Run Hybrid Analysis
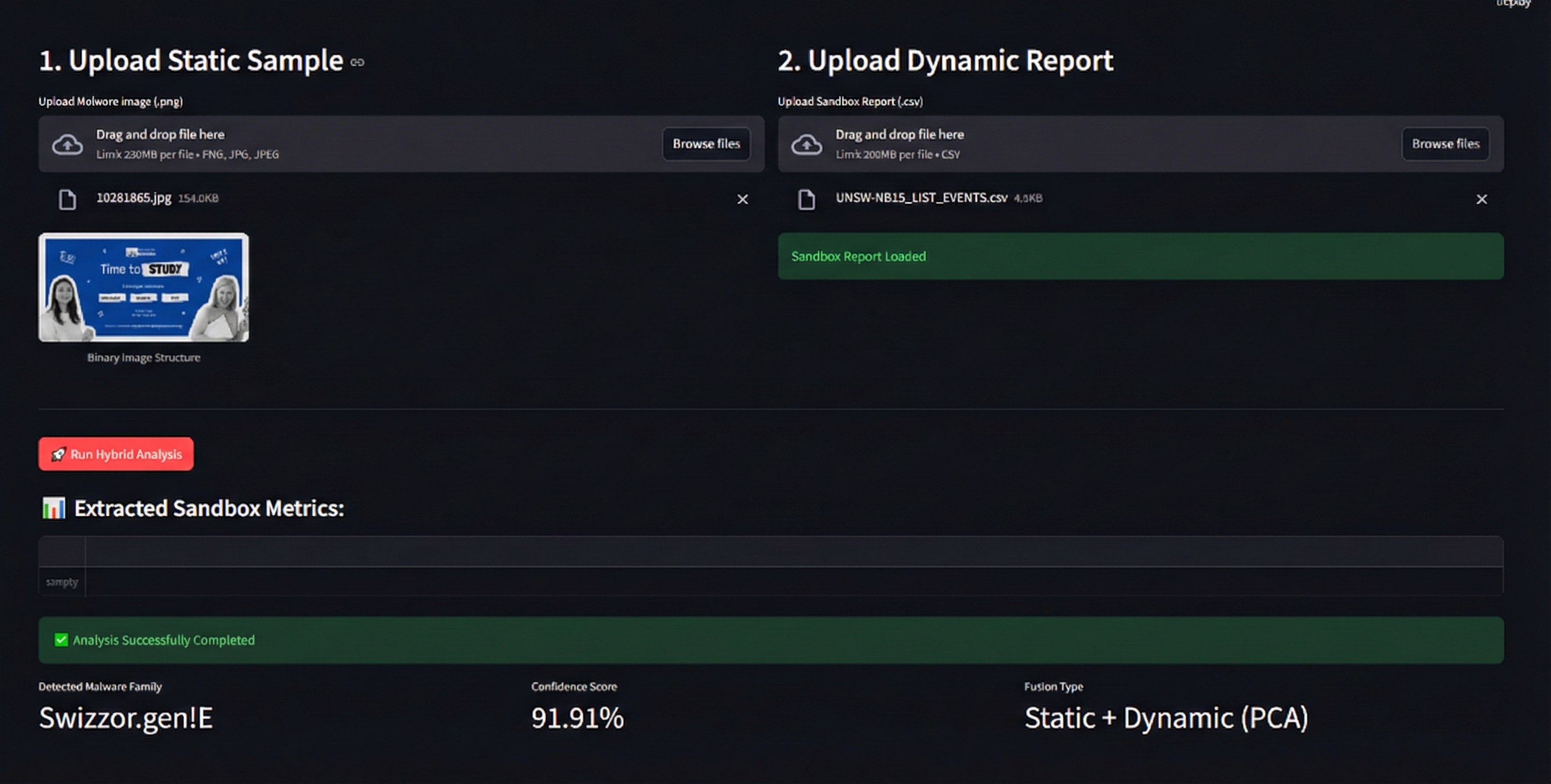 (x=116, y=454)
